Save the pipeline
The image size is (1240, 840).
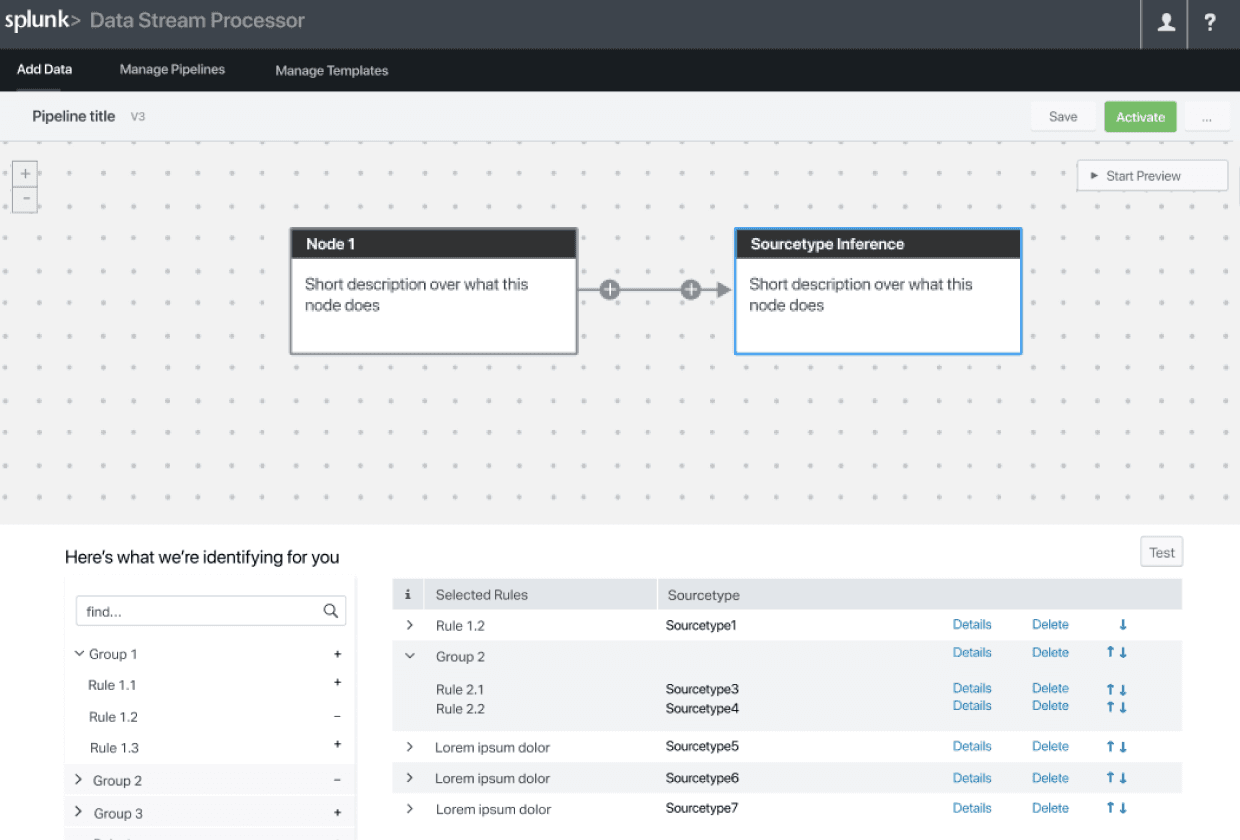click(x=1063, y=117)
